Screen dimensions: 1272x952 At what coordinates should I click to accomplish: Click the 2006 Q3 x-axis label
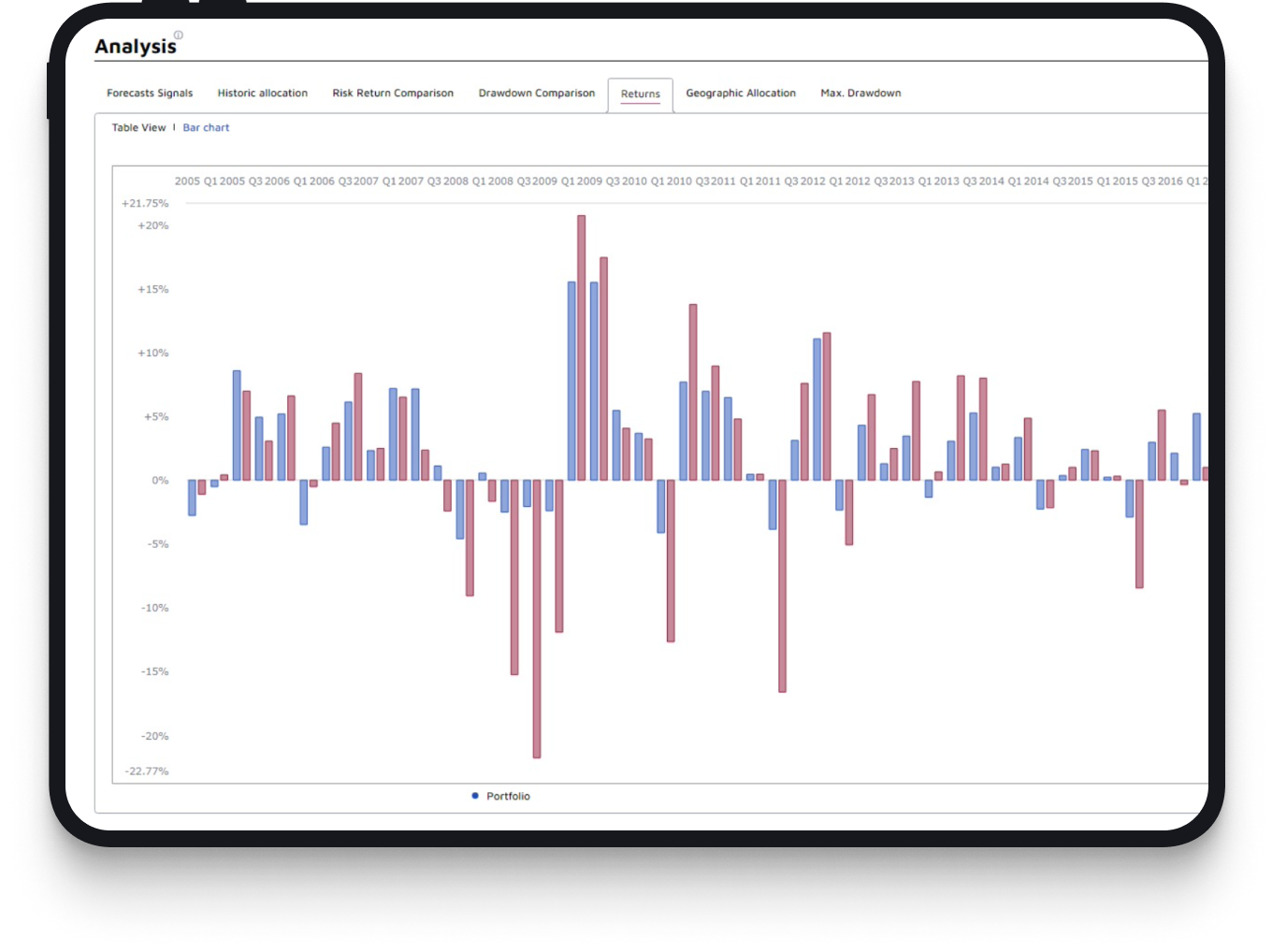[x=330, y=181]
